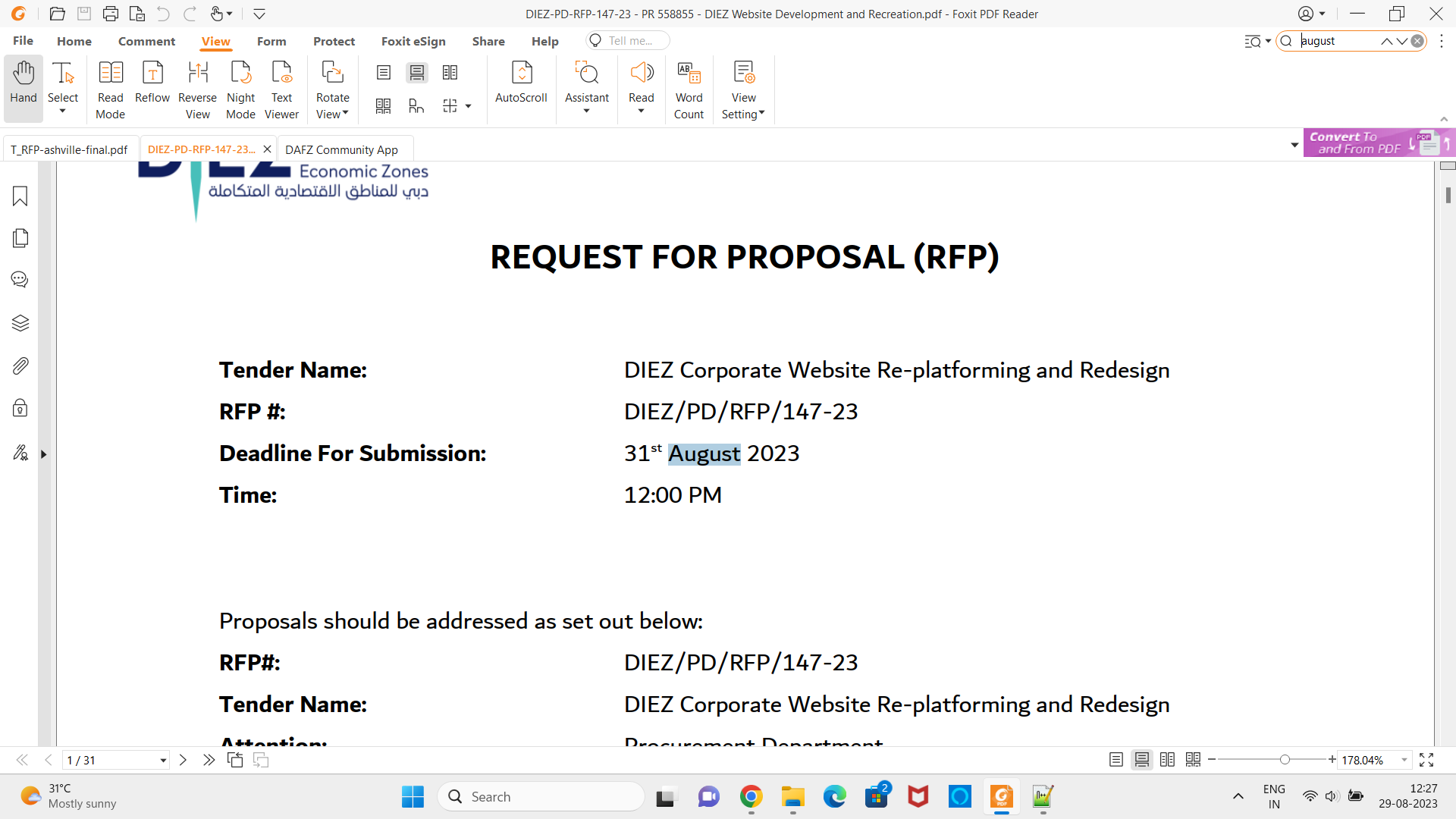
Task: Click the vertical scrollbar thumb
Action: tap(1448, 195)
